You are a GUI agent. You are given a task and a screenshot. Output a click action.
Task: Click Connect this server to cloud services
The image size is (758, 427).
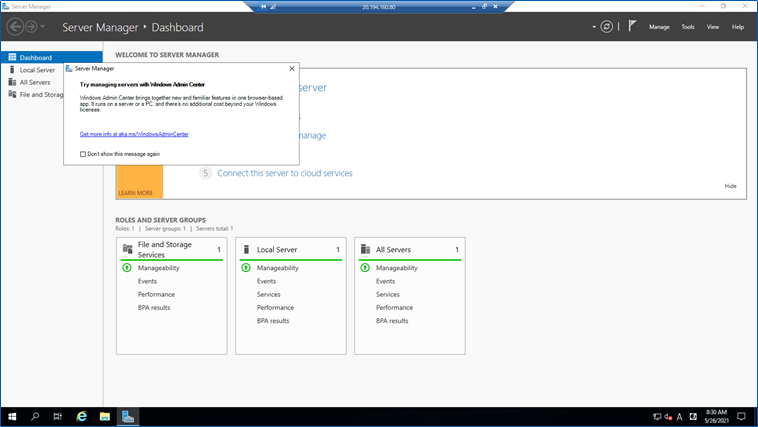pyautogui.click(x=285, y=173)
